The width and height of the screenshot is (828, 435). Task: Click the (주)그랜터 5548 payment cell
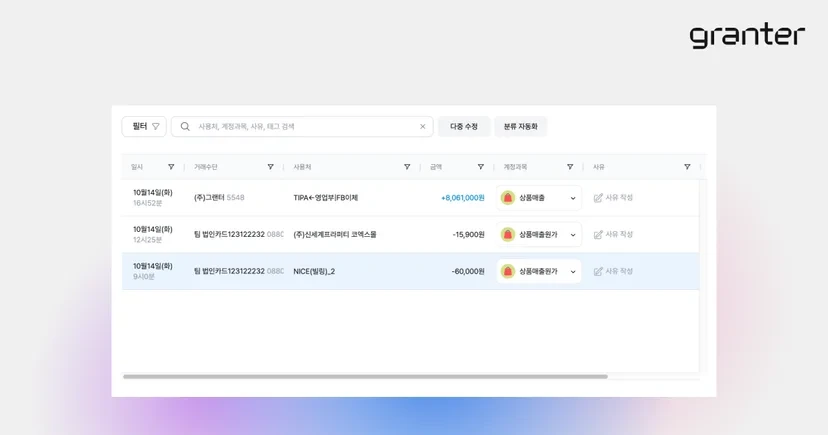tap(219, 198)
